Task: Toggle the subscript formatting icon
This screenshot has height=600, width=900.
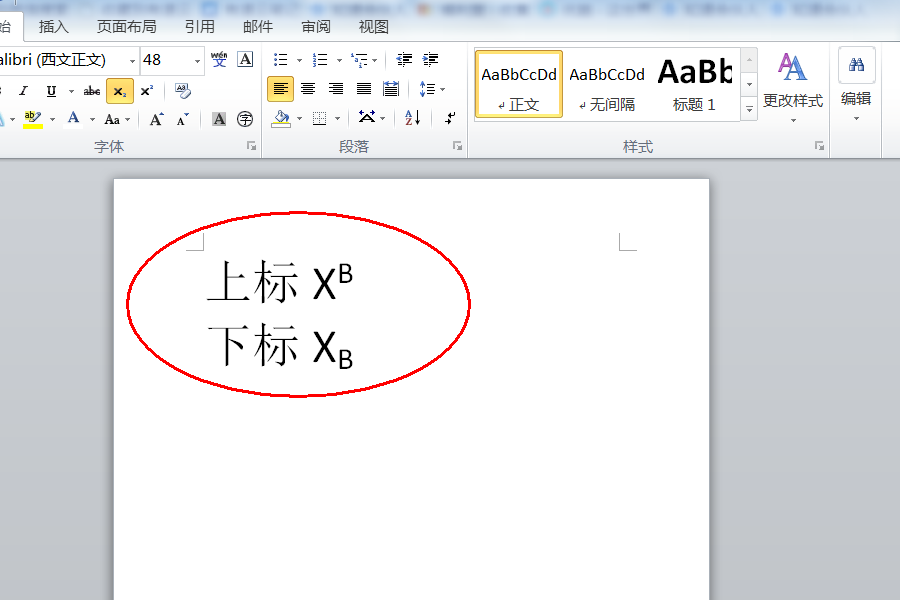Action: click(x=120, y=90)
